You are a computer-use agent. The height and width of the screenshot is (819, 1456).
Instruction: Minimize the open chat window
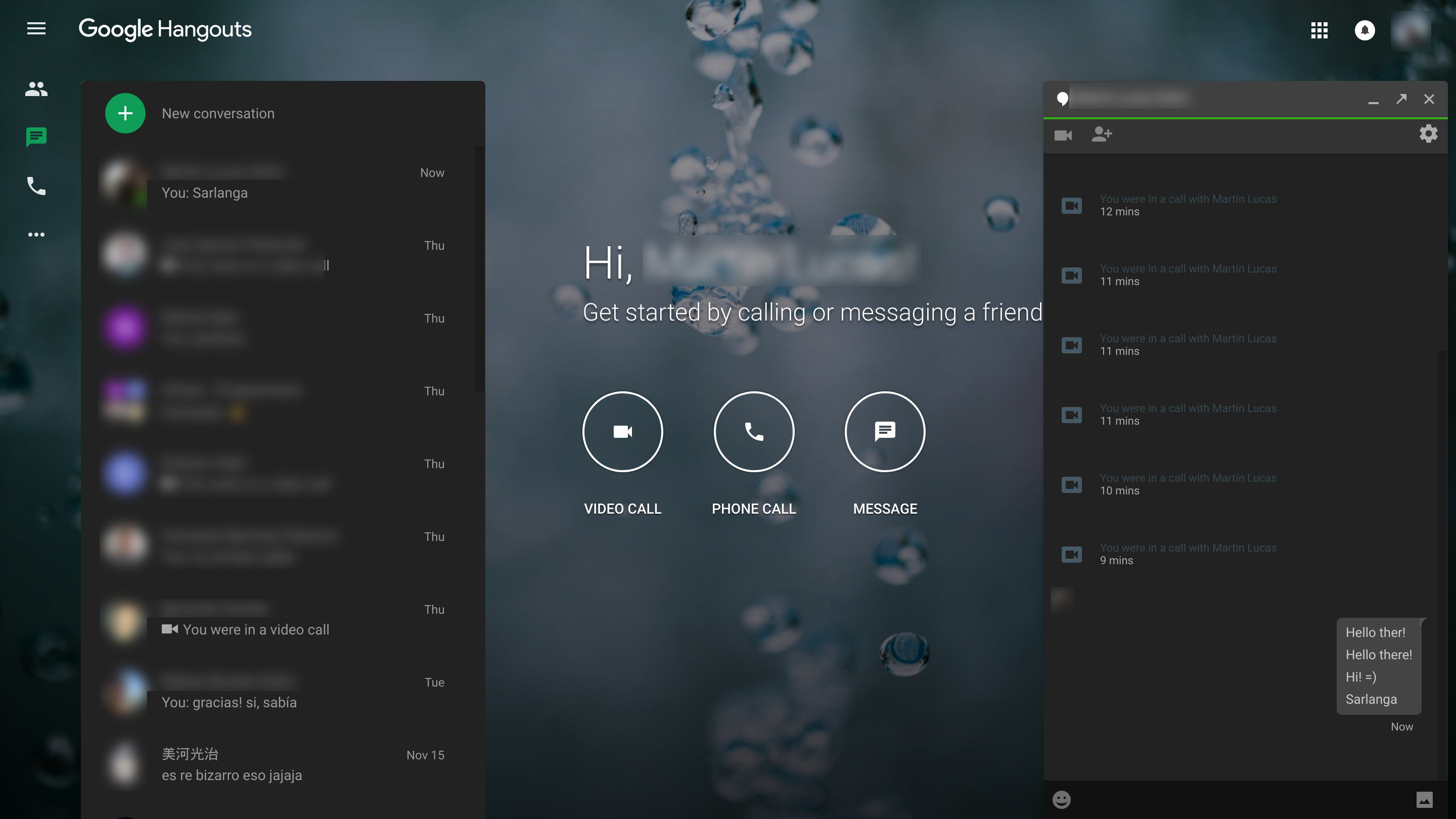point(1373,101)
